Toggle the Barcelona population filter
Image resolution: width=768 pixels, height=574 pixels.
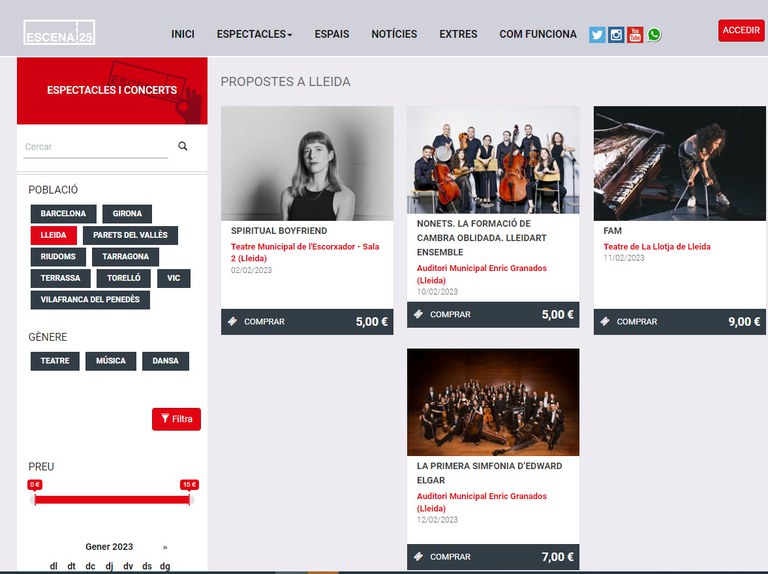click(63, 214)
